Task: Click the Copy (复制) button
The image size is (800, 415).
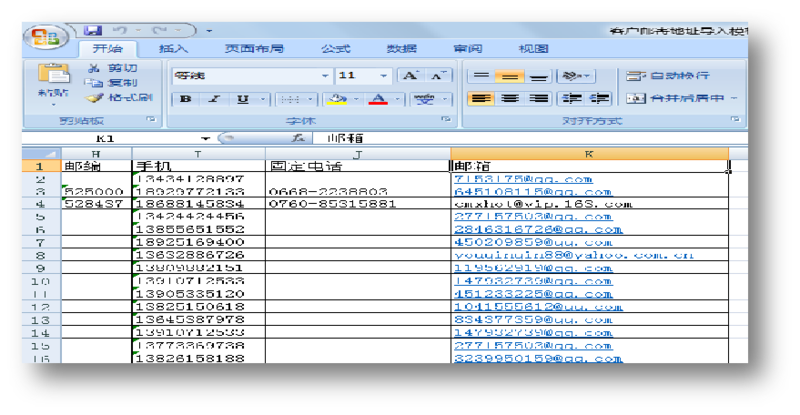Action: (112, 82)
